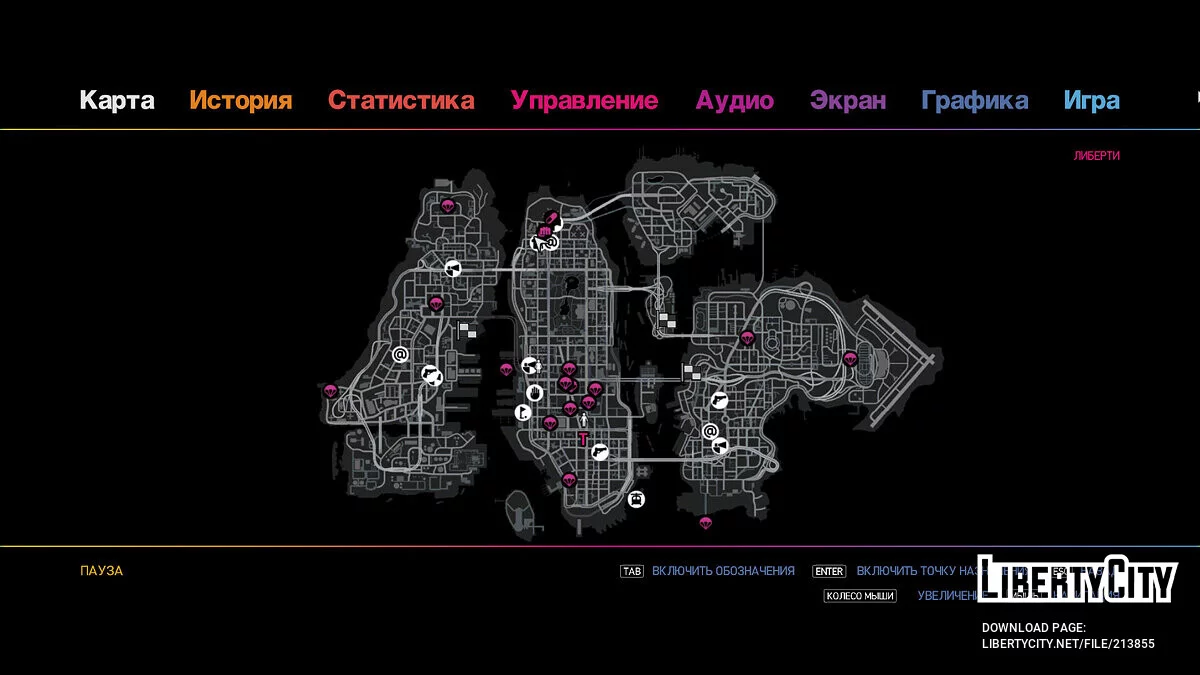Screen dimensions: 1200x675
Task: Select the gun shop icon beside the pink T
Action: [x=599, y=451]
